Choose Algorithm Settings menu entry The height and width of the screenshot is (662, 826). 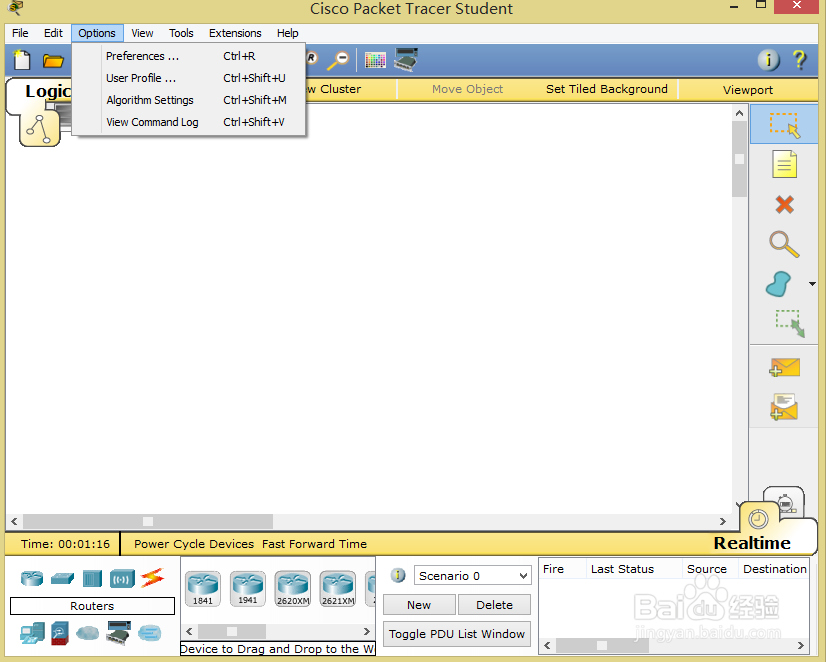tap(189, 100)
